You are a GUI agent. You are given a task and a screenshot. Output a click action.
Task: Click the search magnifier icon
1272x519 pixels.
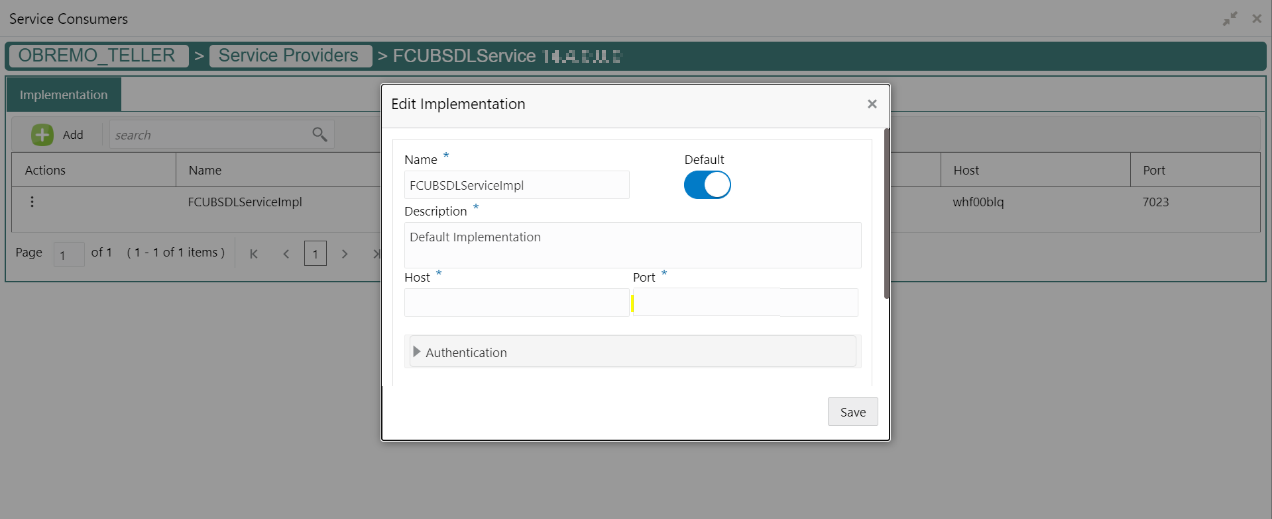tap(320, 135)
